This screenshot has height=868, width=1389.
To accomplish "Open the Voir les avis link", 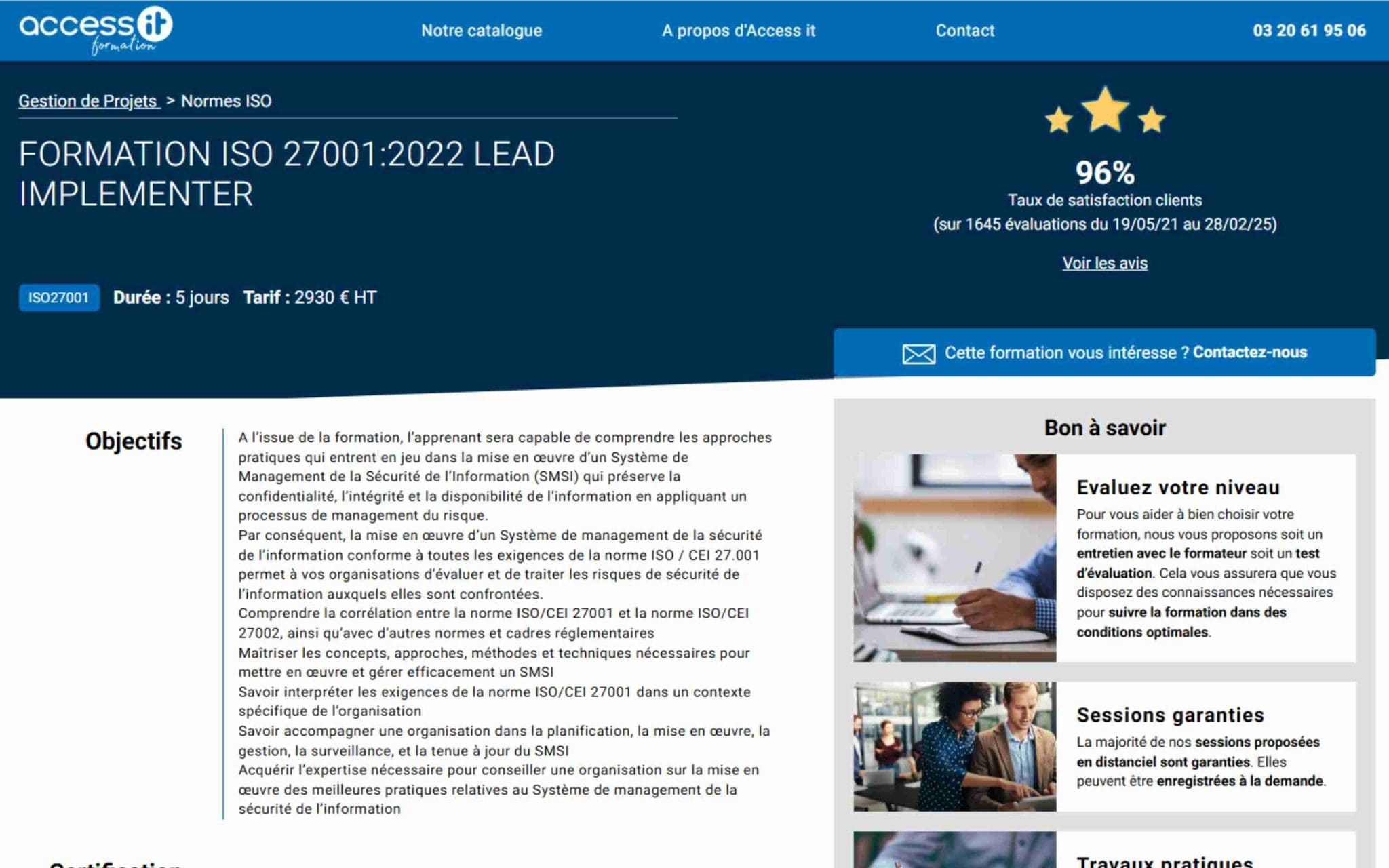I will point(1104,263).
